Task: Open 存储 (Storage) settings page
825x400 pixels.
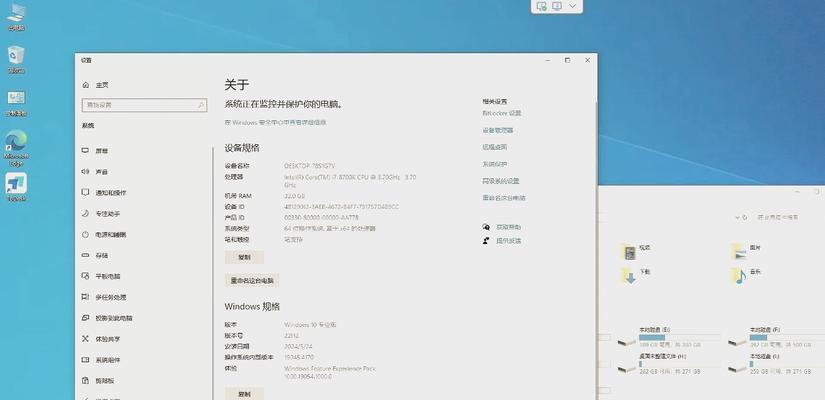Action: pos(95,255)
